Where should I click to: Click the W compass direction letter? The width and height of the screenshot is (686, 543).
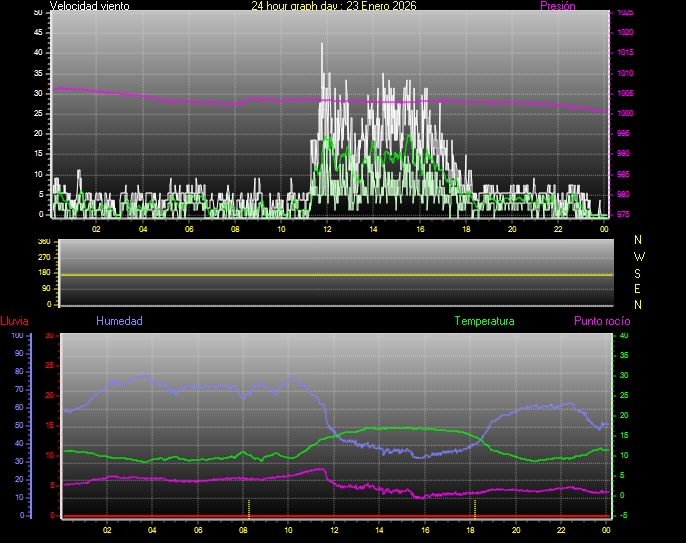point(639,256)
